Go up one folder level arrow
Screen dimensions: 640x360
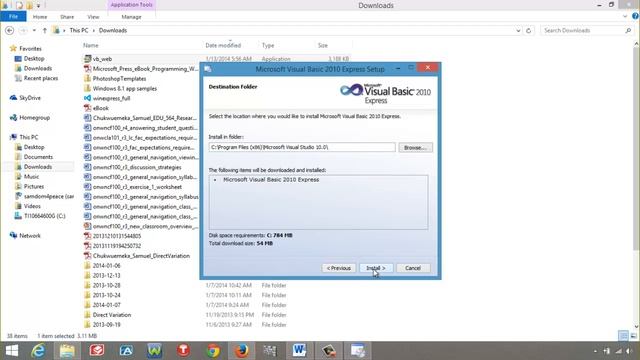click(x=44, y=31)
